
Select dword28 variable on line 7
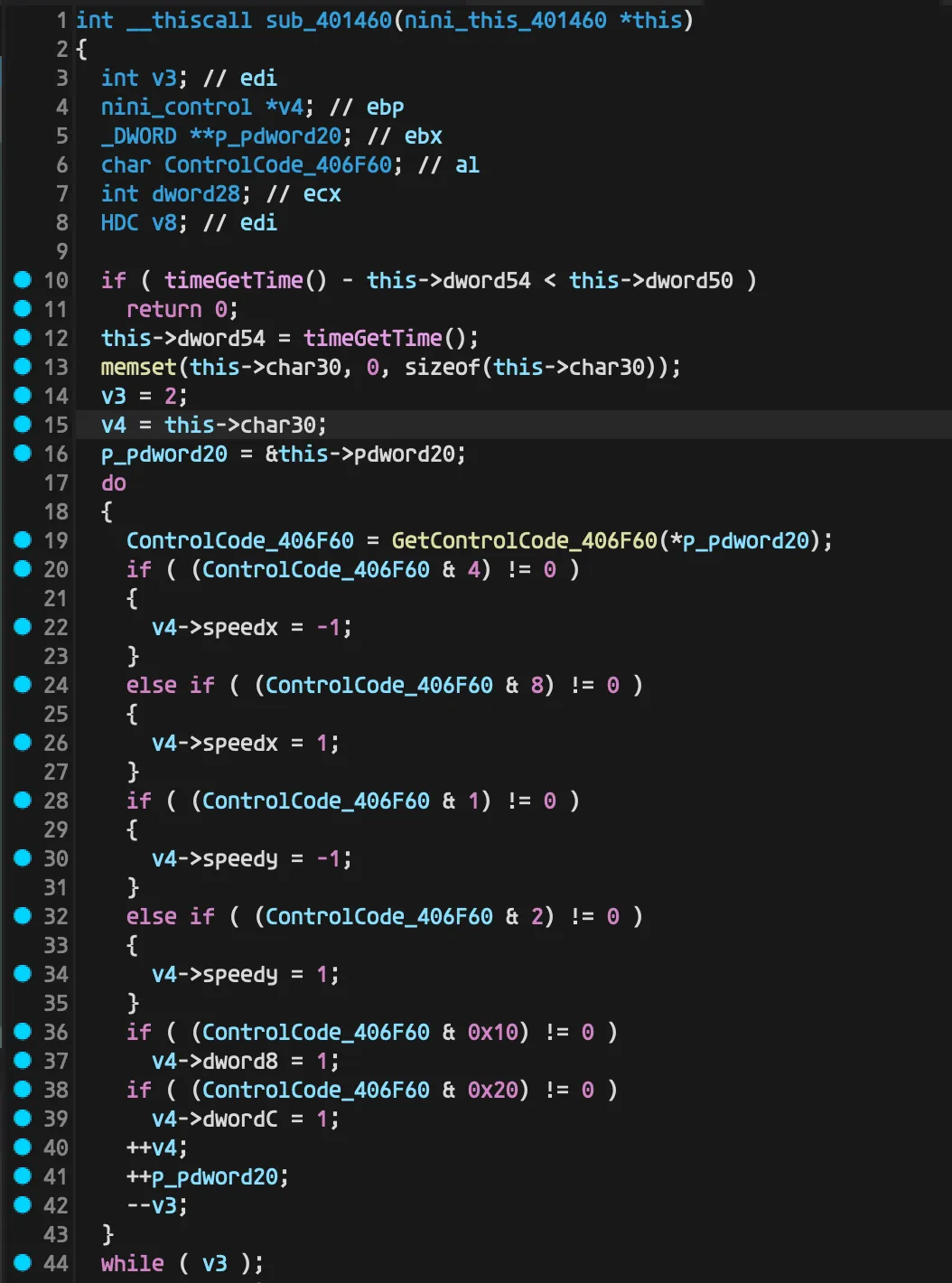click(x=196, y=193)
